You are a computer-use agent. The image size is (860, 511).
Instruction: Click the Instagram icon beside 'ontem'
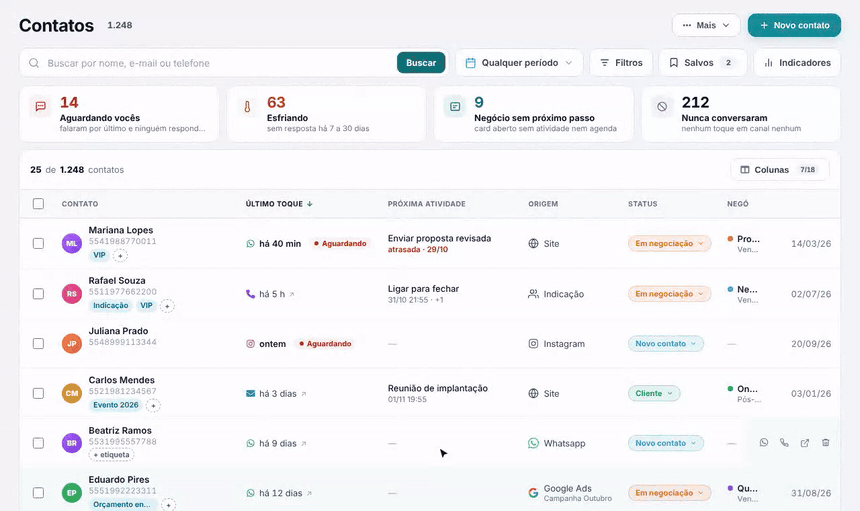(x=250, y=344)
